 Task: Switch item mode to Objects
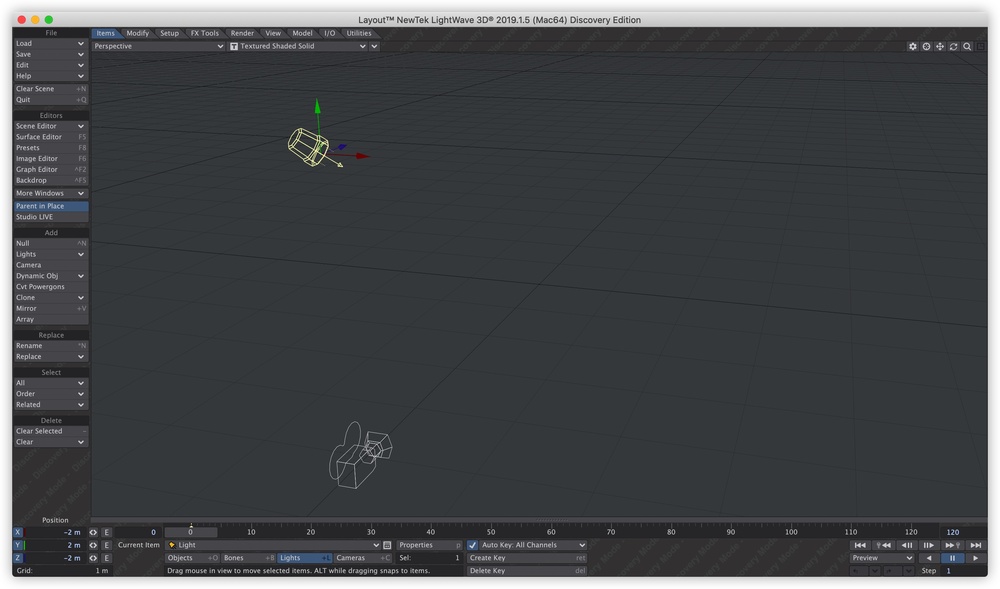pos(193,558)
